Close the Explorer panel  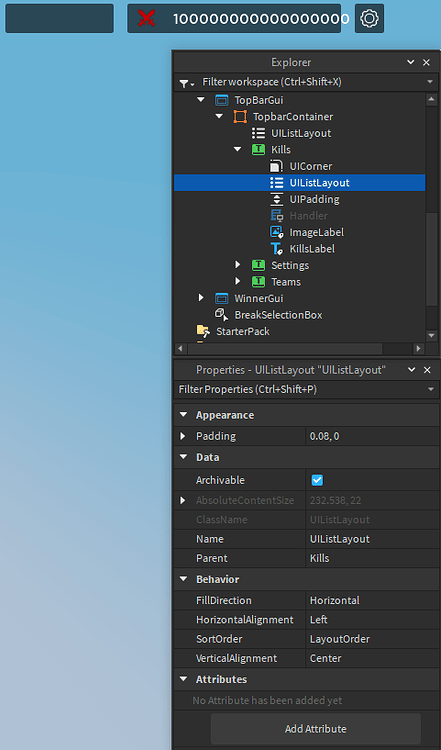click(x=426, y=63)
